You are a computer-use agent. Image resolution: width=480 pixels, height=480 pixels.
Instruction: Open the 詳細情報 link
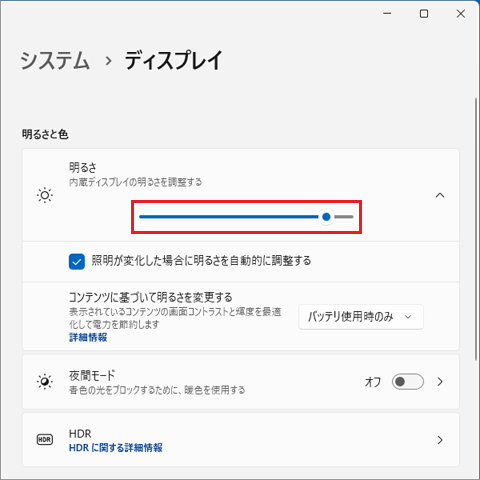(x=88, y=337)
